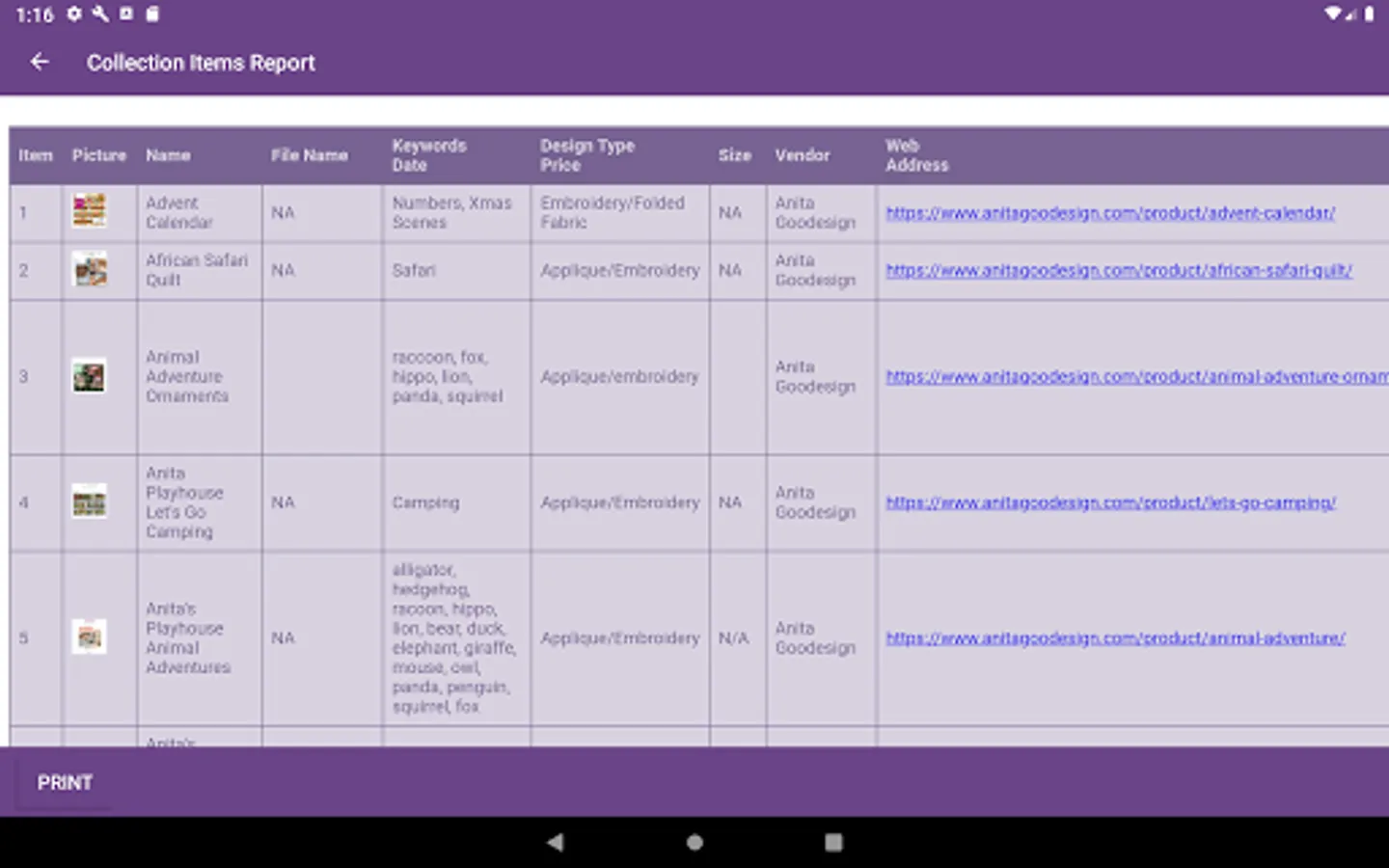1389x868 pixels.
Task: Select the Keywords Date column header
Action: click(x=456, y=155)
